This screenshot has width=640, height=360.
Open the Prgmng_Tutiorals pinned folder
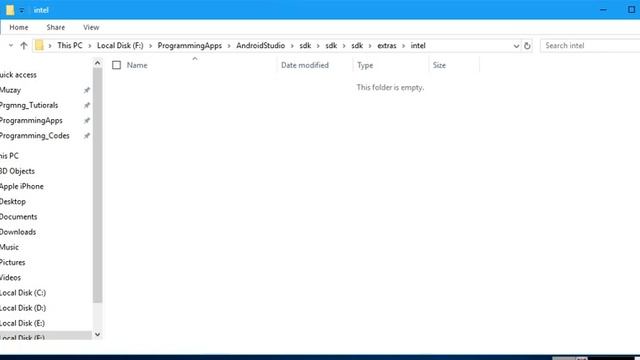(x=29, y=105)
